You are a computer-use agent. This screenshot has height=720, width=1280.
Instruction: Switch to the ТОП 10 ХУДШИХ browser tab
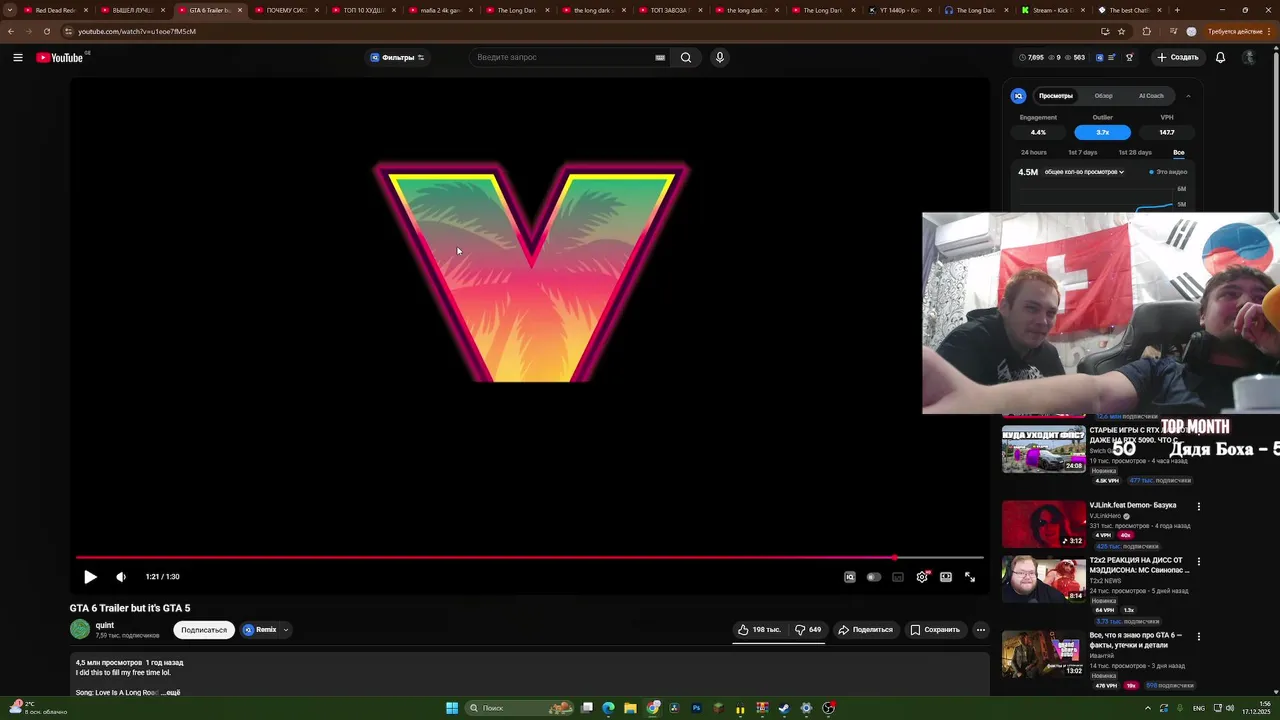click(363, 10)
